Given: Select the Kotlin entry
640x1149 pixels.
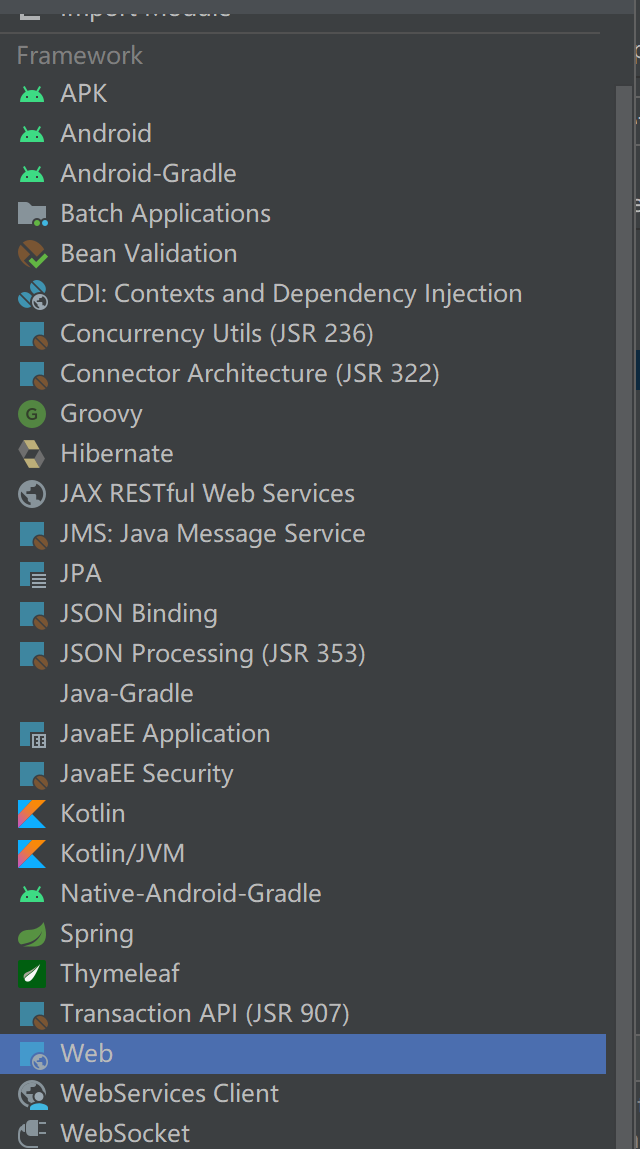Looking at the screenshot, I should [303, 814].
